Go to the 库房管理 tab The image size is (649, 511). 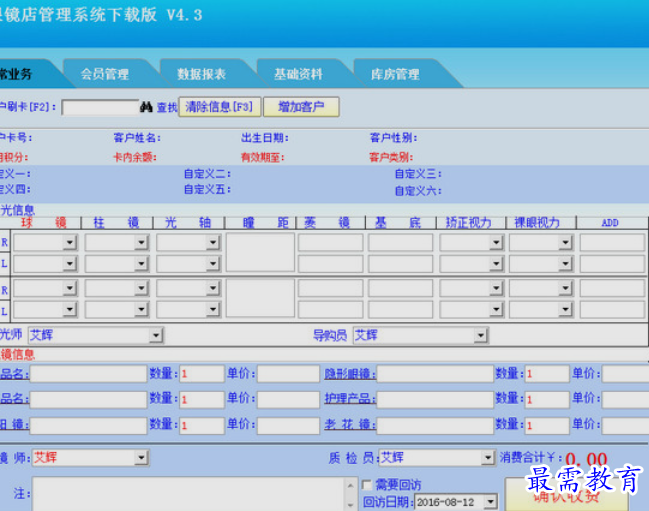point(395,74)
